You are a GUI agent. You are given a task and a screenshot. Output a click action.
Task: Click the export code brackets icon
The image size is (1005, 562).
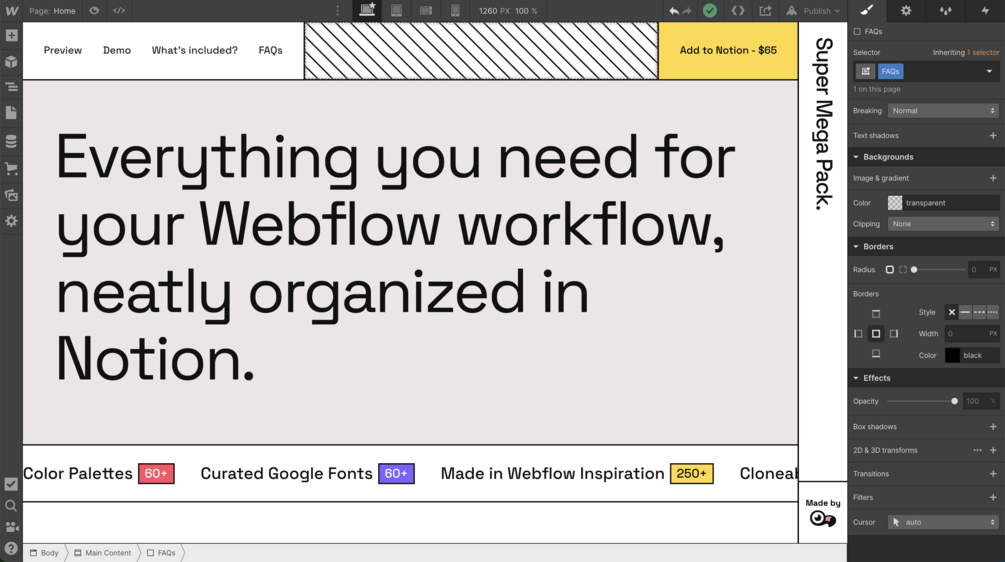(119, 11)
